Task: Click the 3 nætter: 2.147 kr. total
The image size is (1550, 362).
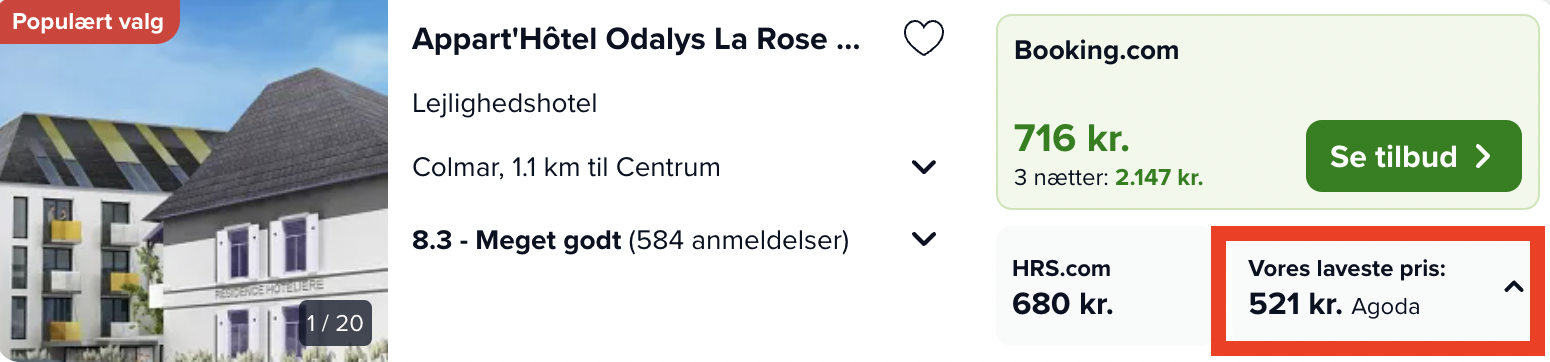Action: click(x=1108, y=179)
